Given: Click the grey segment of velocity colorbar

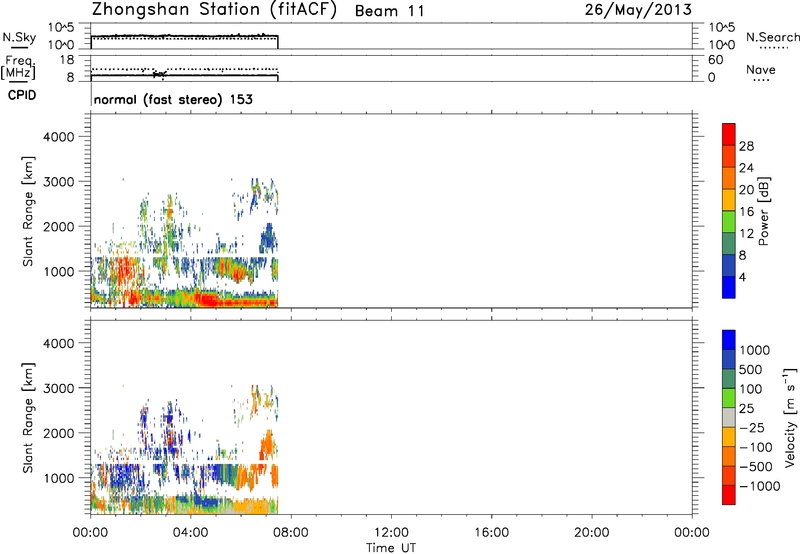Looking at the screenshot, I should (x=729, y=417).
